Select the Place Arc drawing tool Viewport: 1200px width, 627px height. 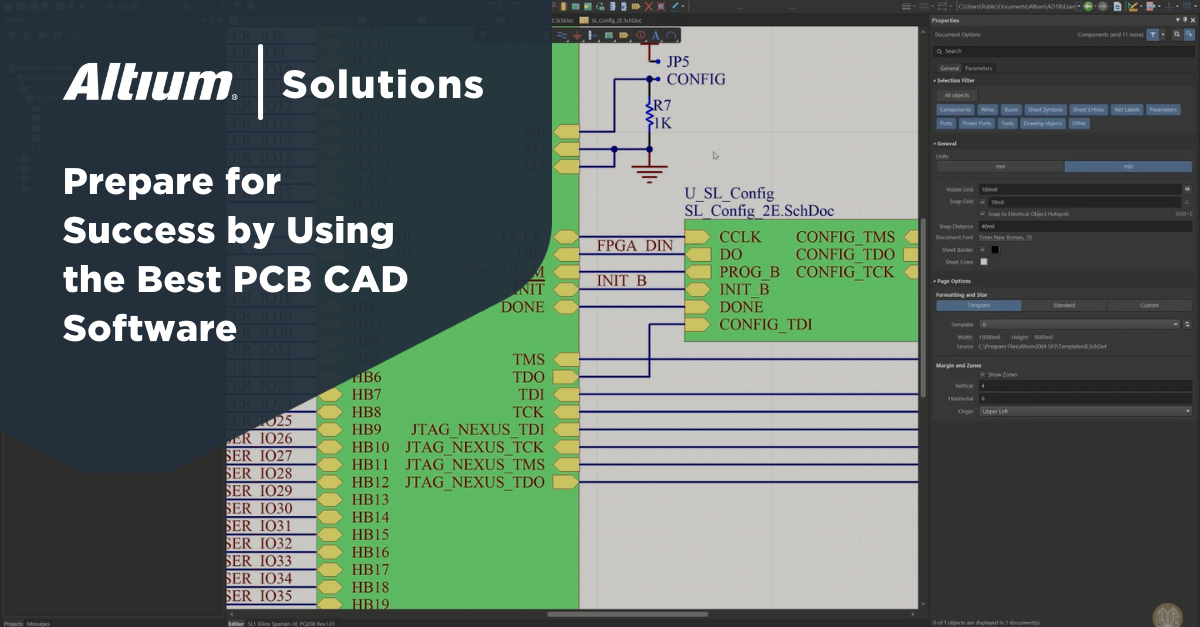tap(672, 36)
